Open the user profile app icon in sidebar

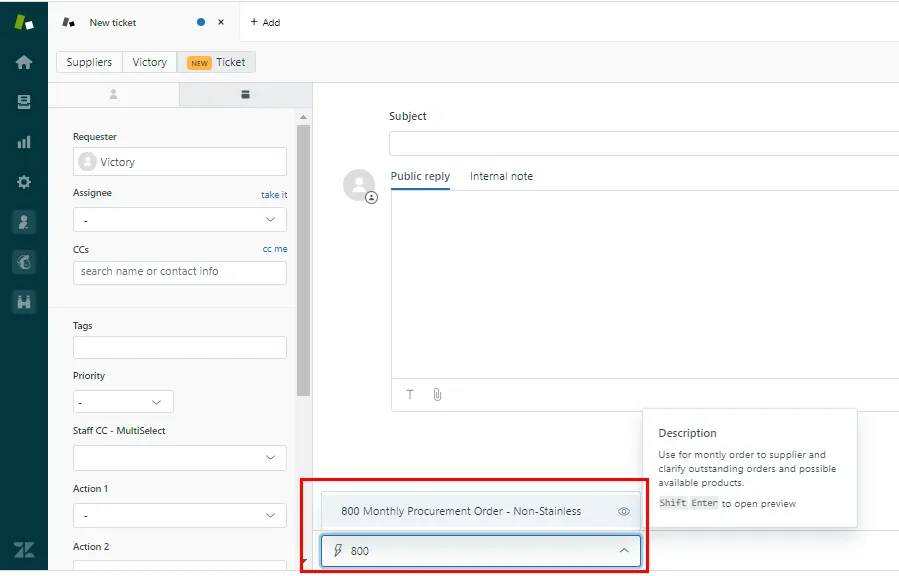[x=24, y=222]
